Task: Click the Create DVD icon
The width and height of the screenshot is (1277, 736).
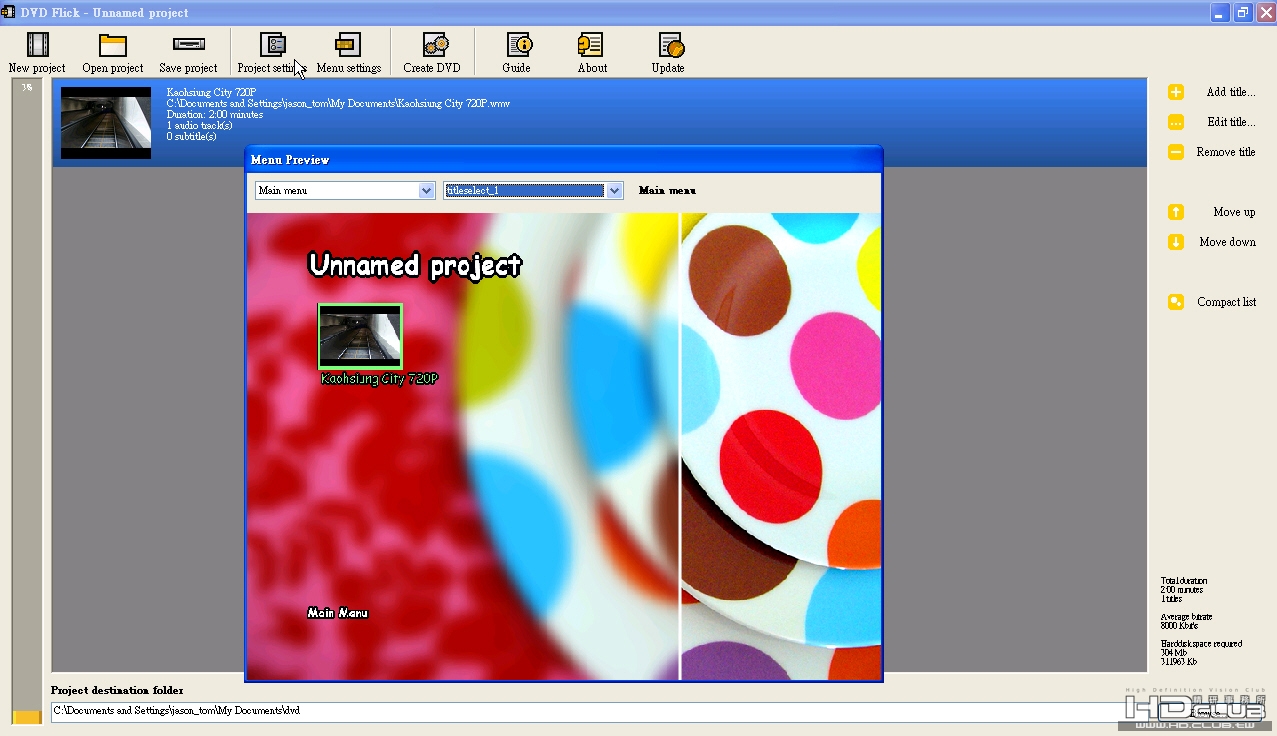Action: coord(435,45)
